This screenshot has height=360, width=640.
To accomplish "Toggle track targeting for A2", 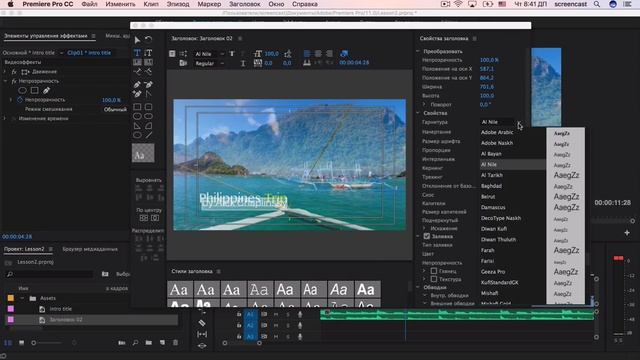I will point(250,325).
